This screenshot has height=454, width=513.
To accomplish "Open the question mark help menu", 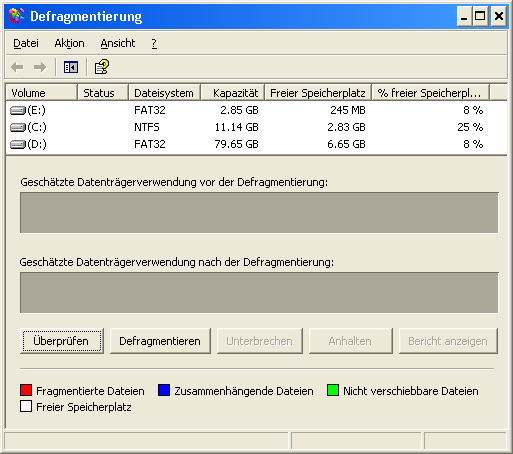I will [154, 43].
